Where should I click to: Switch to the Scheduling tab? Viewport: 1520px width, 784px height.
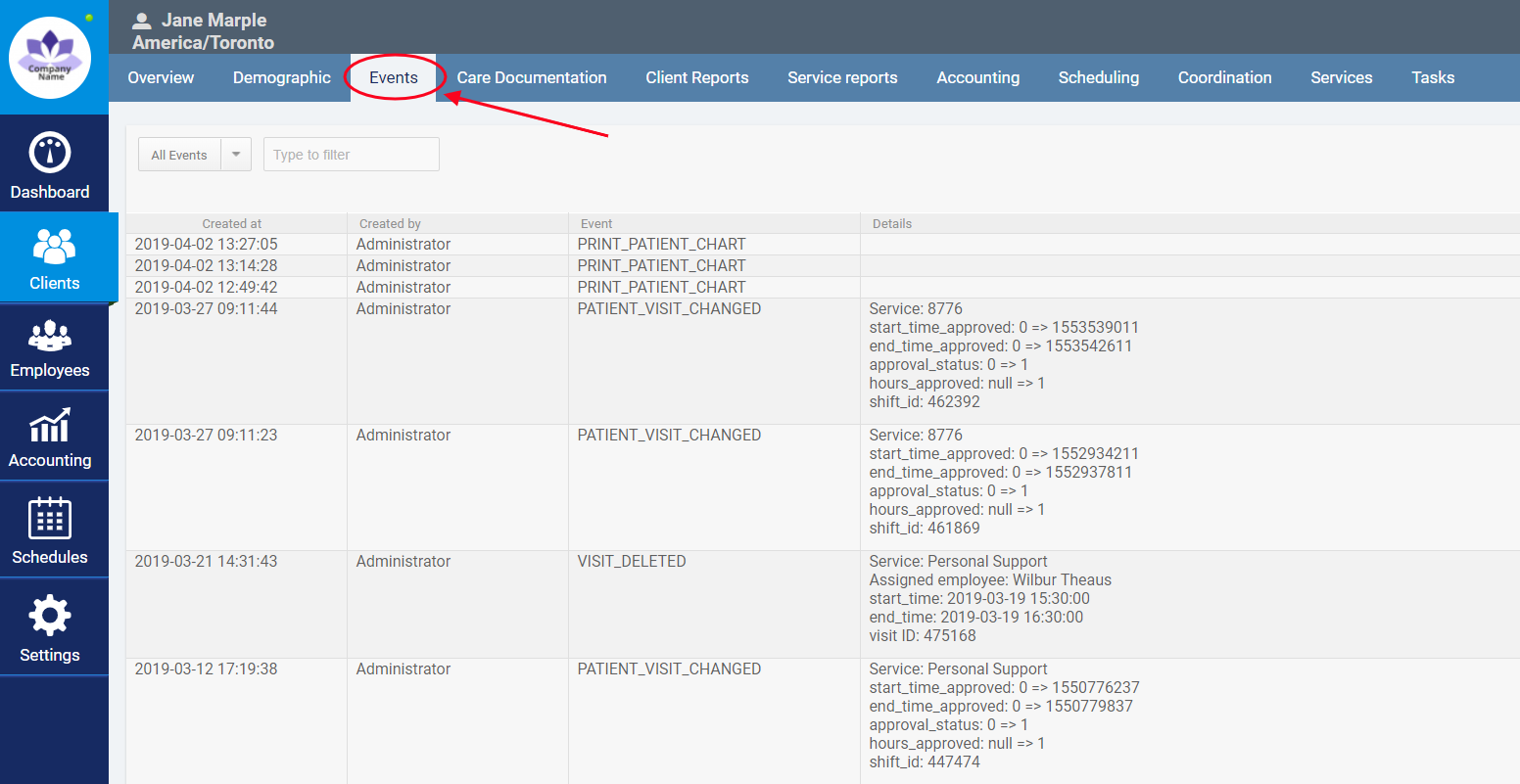coord(1099,77)
